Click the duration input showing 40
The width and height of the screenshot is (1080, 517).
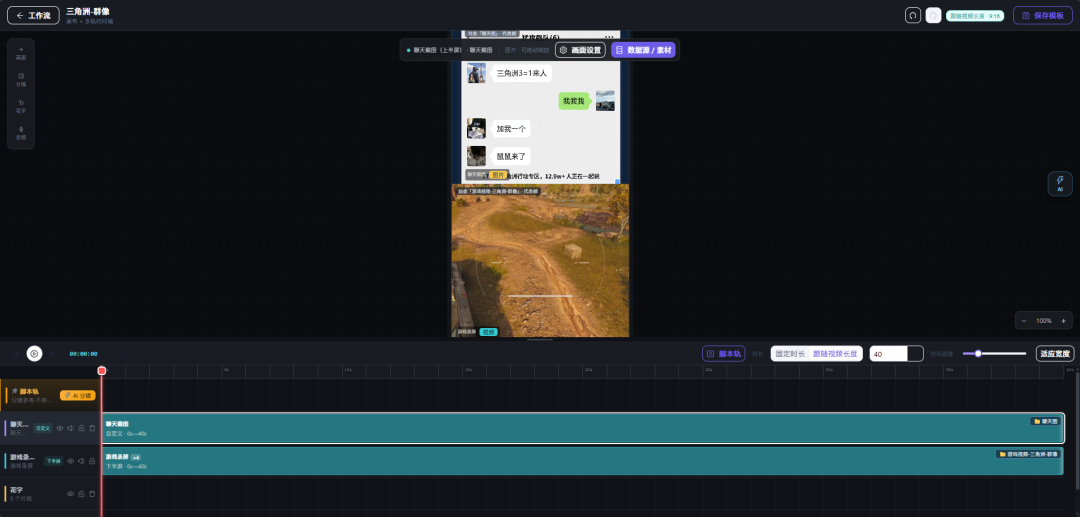point(889,354)
